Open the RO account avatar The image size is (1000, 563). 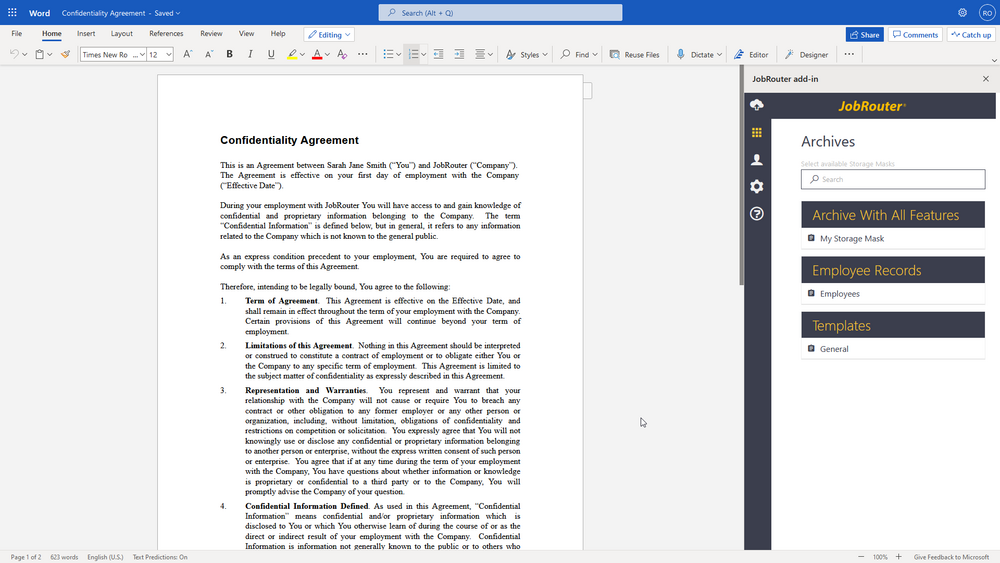pos(987,13)
